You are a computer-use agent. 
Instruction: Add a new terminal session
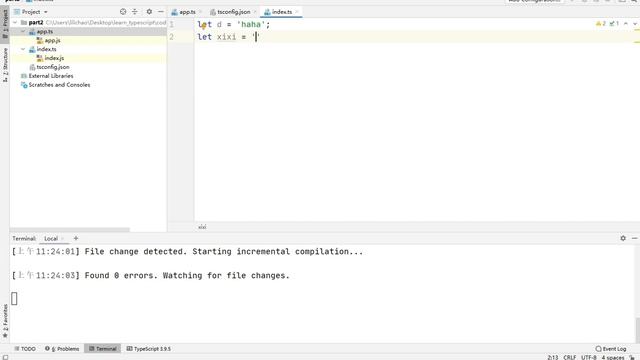tap(76, 238)
